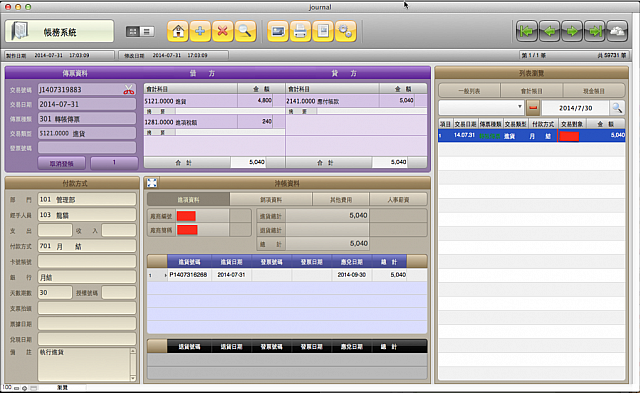The width and height of the screenshot is (640, 393).
Task: Jump to the last record arrow
Action: [x=595, y=31]
